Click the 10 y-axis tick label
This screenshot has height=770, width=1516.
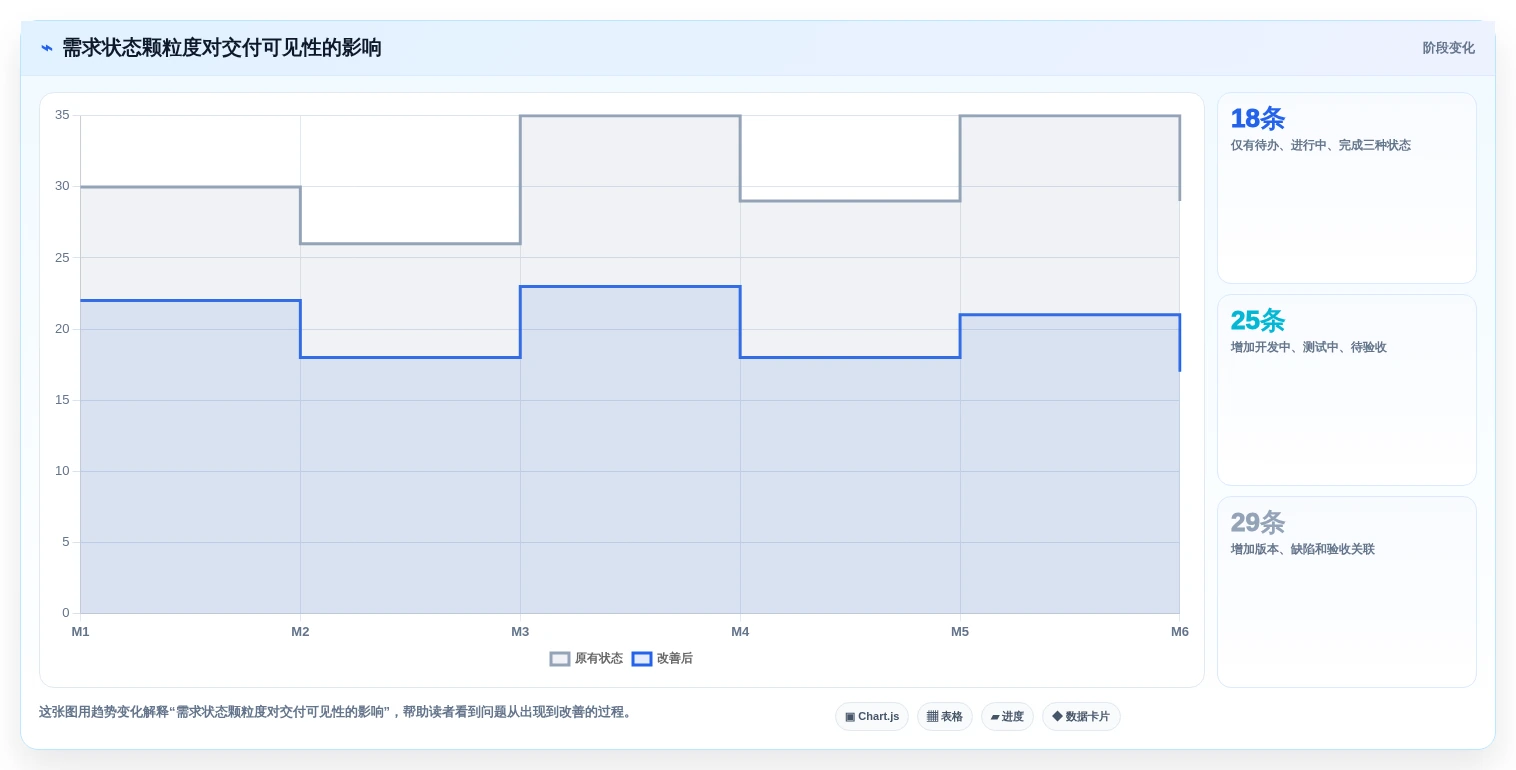(62, 471)
